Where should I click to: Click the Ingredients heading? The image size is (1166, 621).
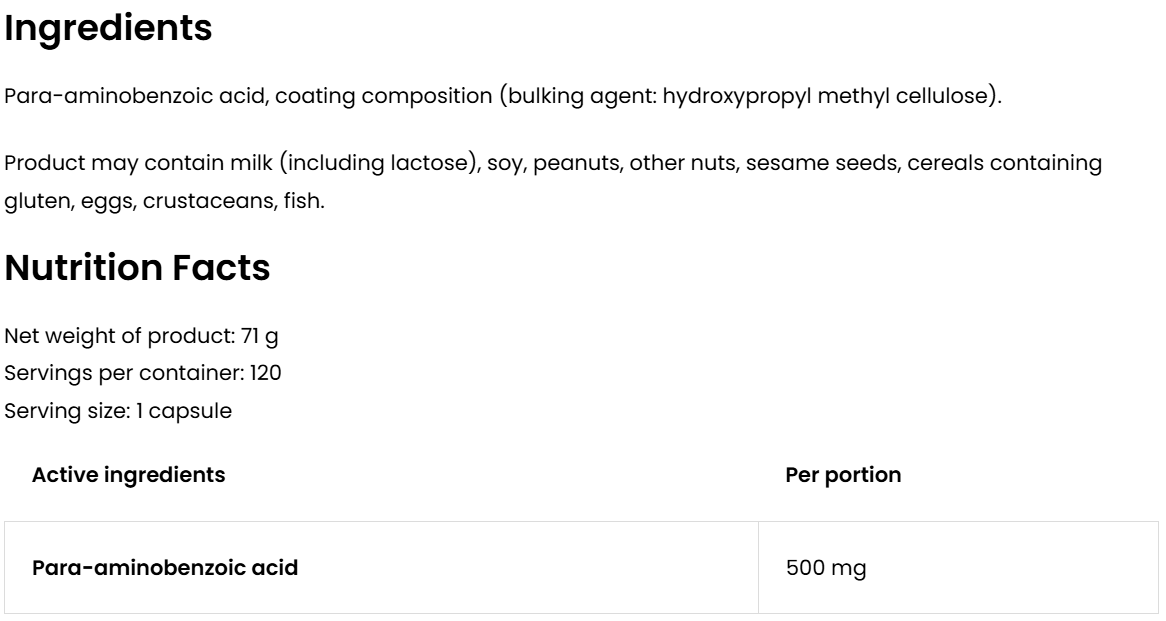coord(108,29)
